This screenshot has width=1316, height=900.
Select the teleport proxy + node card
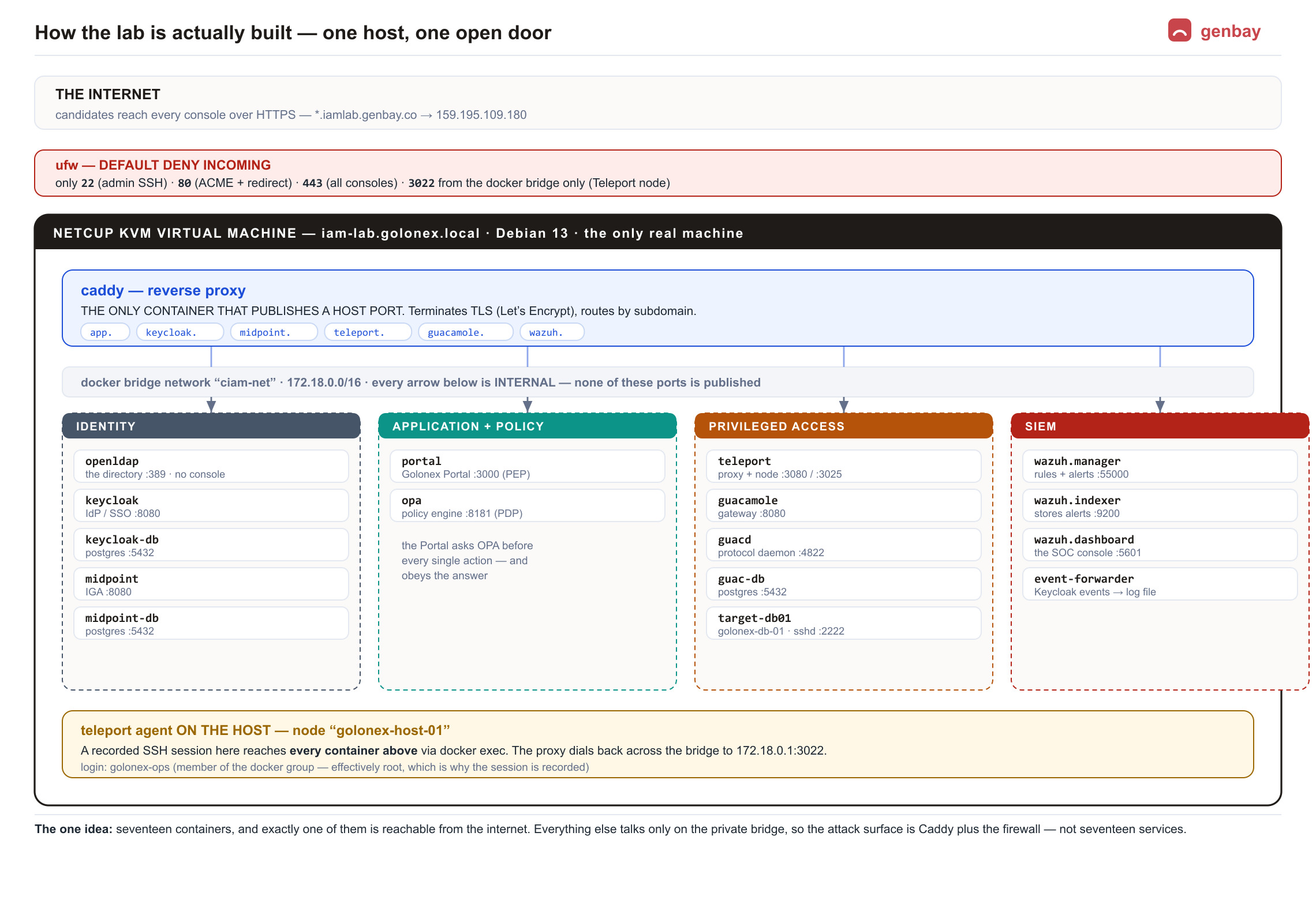tap(844, 467)
